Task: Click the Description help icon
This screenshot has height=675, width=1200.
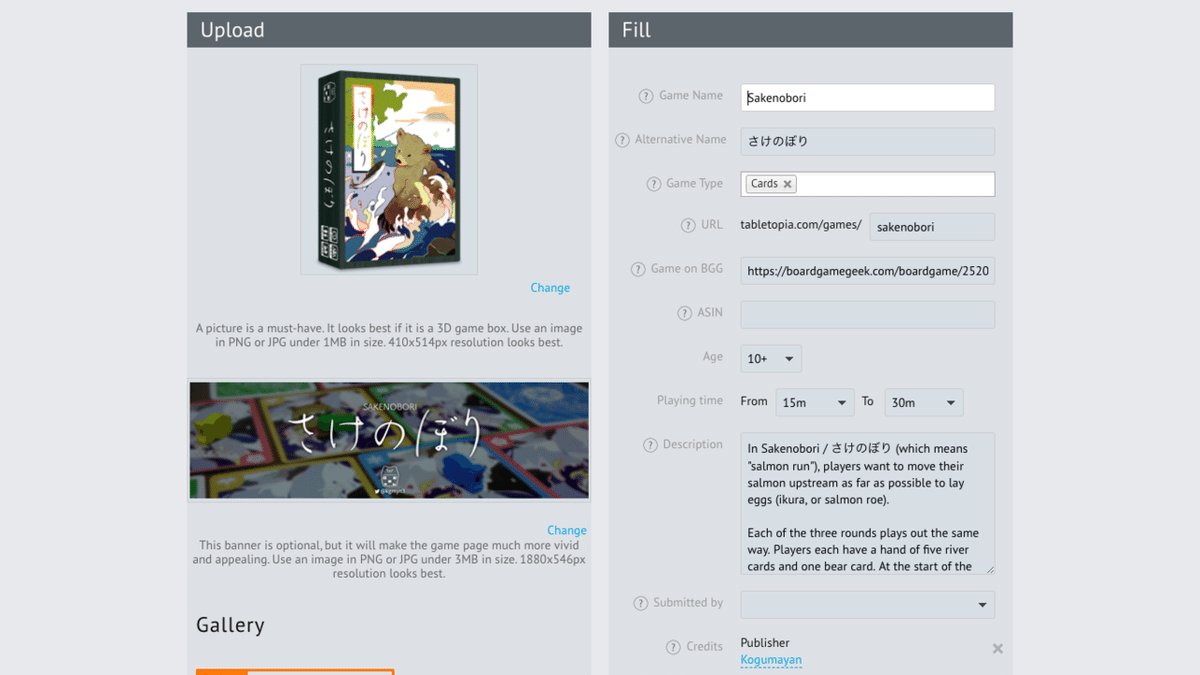Action: tap(650, 446)
